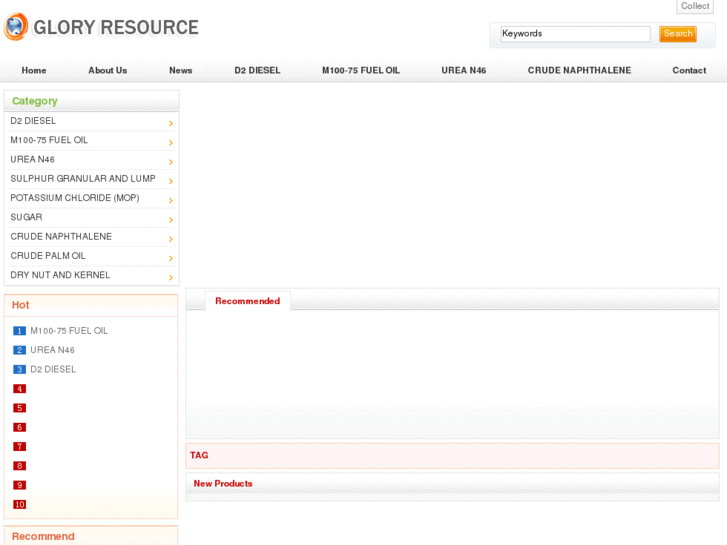Click the arrow icon beside CRUDE PALM OIL
727x545 pixels.
[x=171, y=258]
